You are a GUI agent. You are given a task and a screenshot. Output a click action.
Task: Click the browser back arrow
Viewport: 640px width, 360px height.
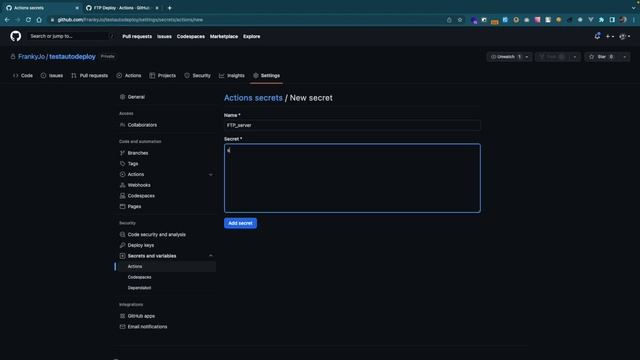pyautogui.click(x=7, y=20)
